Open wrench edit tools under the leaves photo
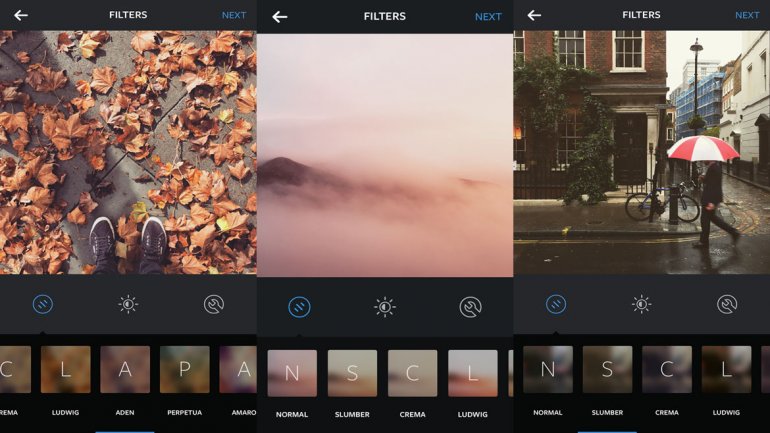The width and height of the screenshot is (770, 433). (x=214, y=304)
